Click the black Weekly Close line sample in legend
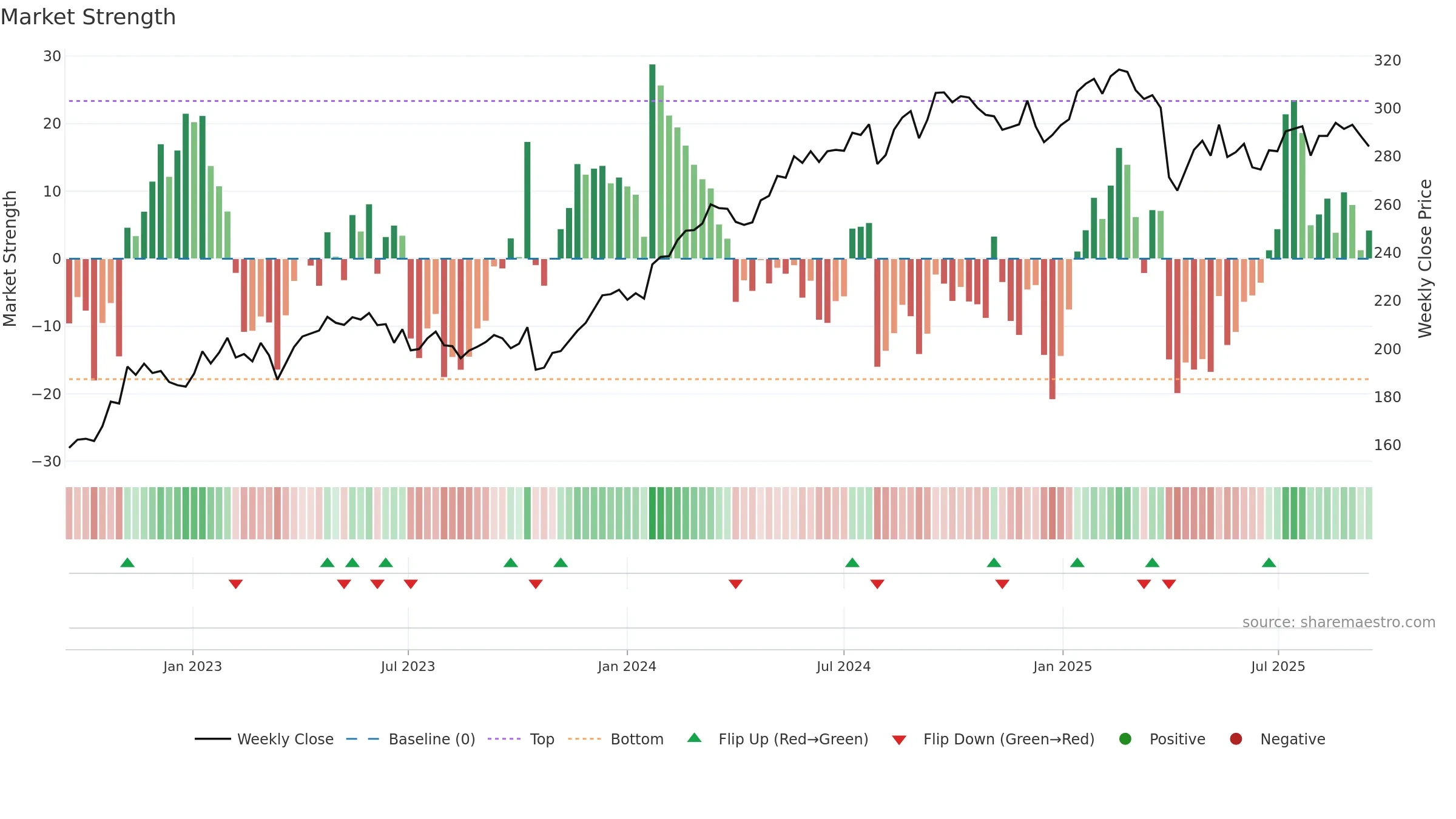 click(x=212, y=739)
